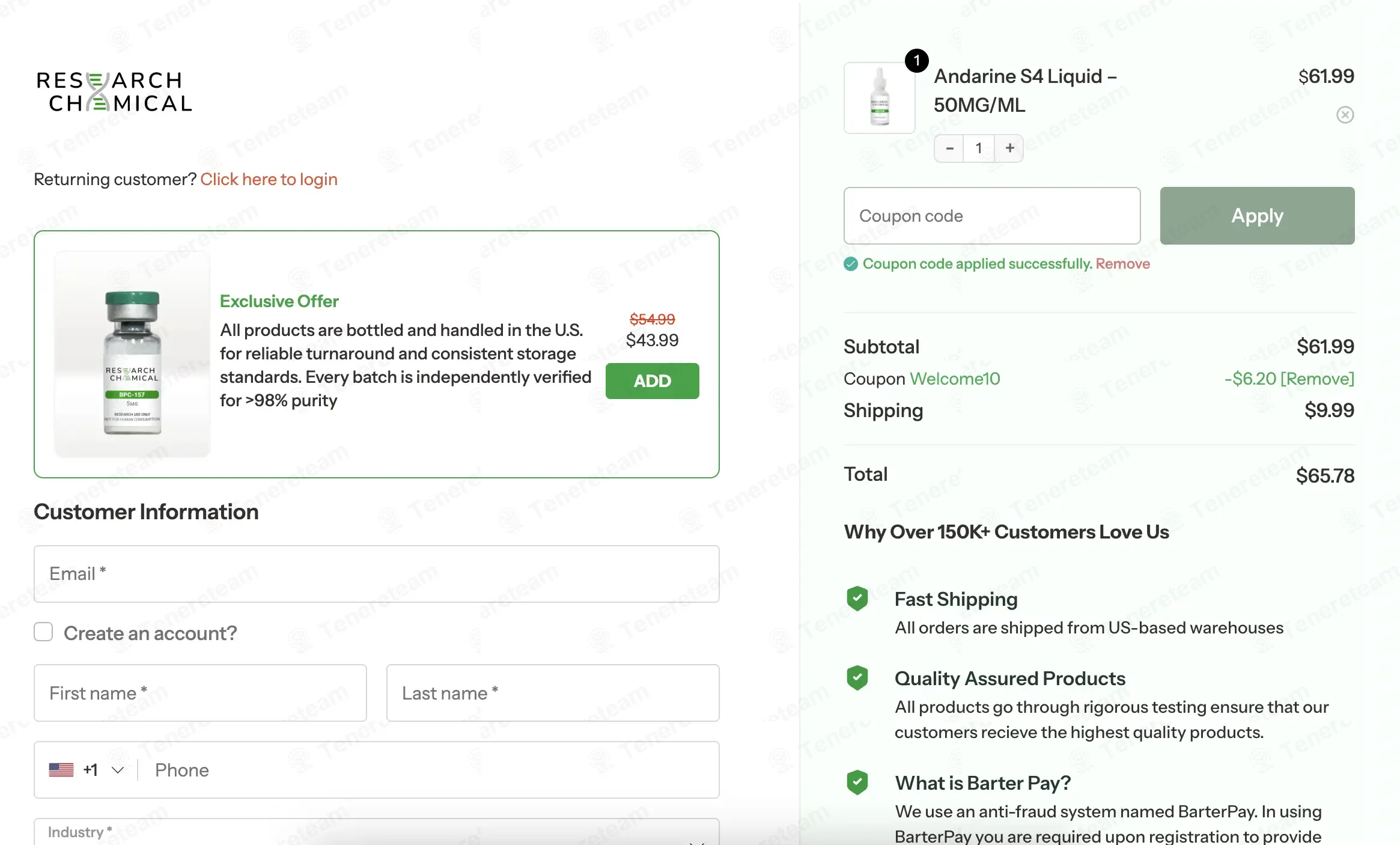Click the US flag icon
This screenshot has height=845, width=1400.
pyautogui.click(x=61, y=770)
